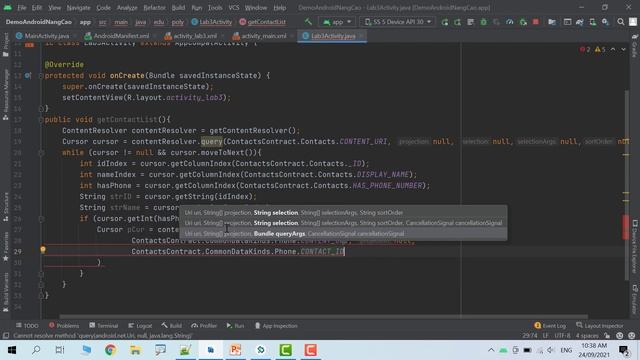Click the 4 spaces indent setting

point(587,336)
